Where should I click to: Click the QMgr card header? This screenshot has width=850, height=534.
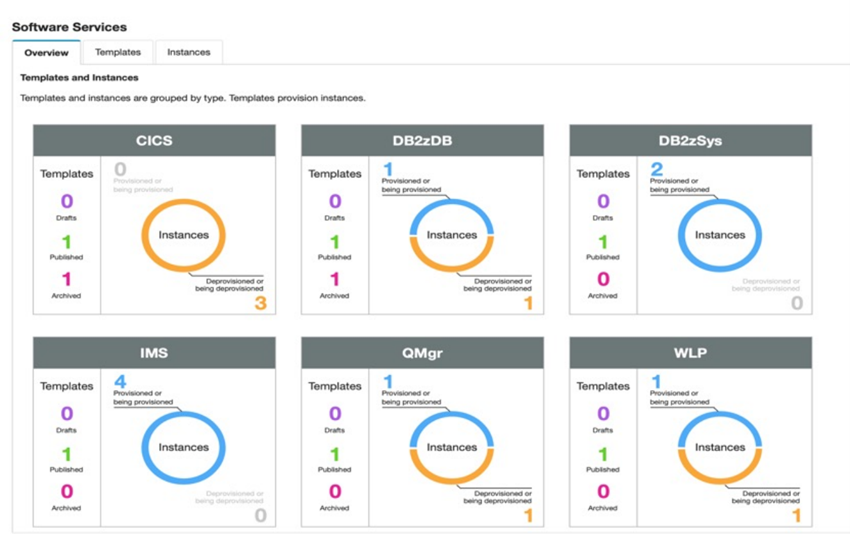coord(422,353)
